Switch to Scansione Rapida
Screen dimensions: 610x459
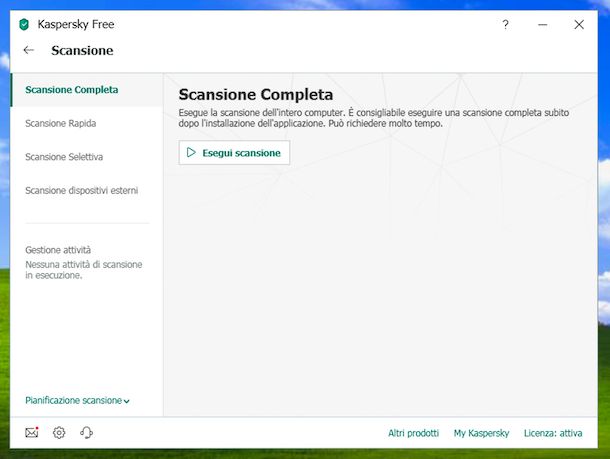pyautogui.click(x=87, y=123)
